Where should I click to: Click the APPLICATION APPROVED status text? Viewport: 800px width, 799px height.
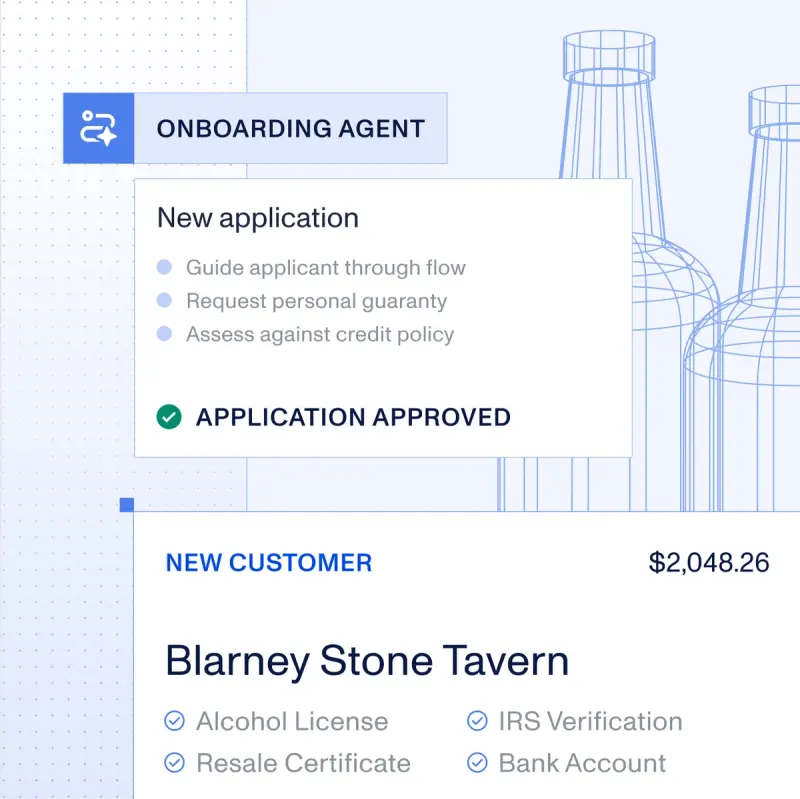353,417
